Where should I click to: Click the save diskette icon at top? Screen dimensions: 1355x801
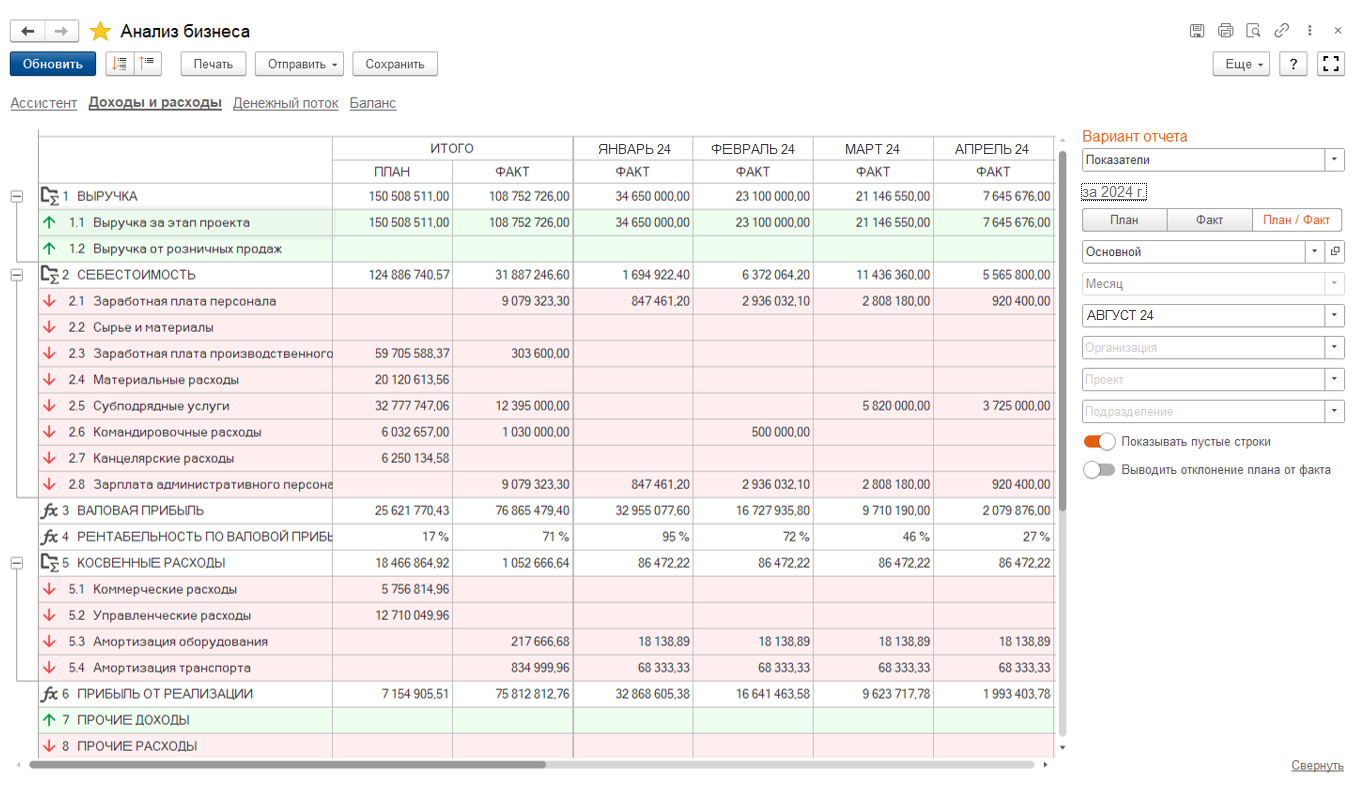click(x=1197, y=32)
